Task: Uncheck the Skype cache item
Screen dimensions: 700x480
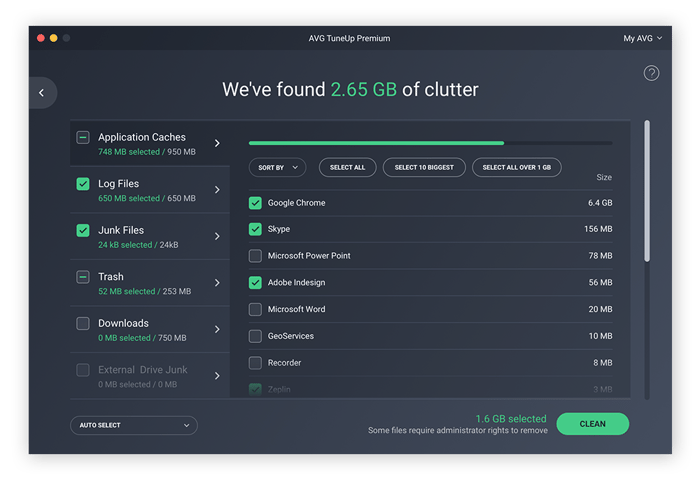Action: 255,229
